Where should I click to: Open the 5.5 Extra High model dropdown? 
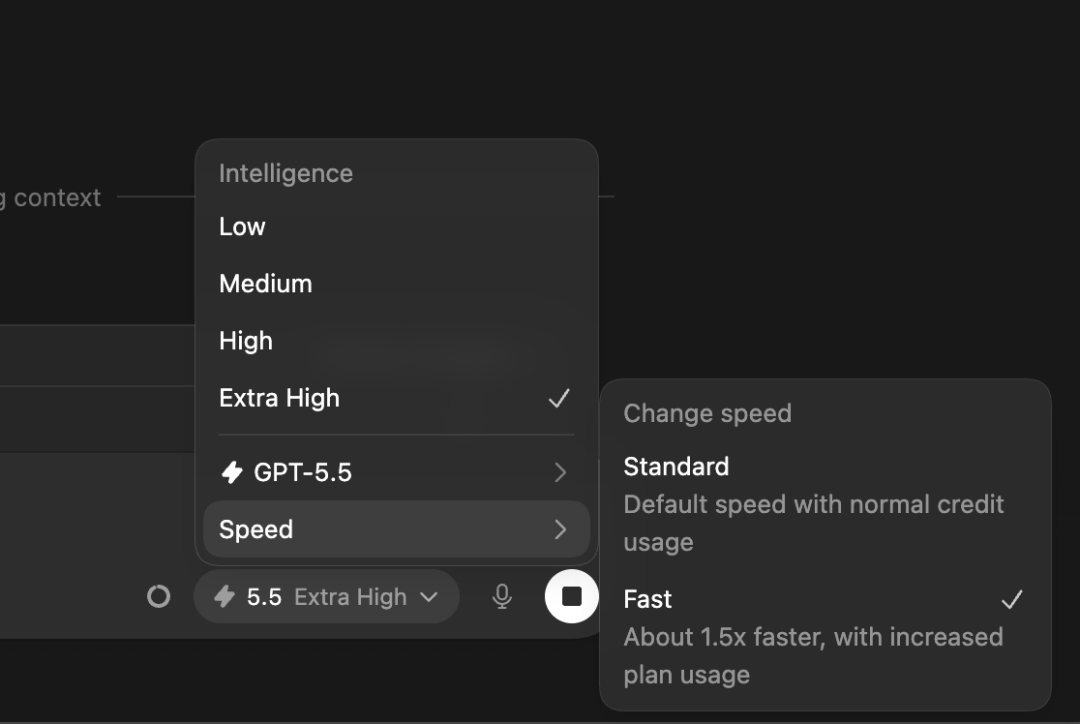click(326, 597)
